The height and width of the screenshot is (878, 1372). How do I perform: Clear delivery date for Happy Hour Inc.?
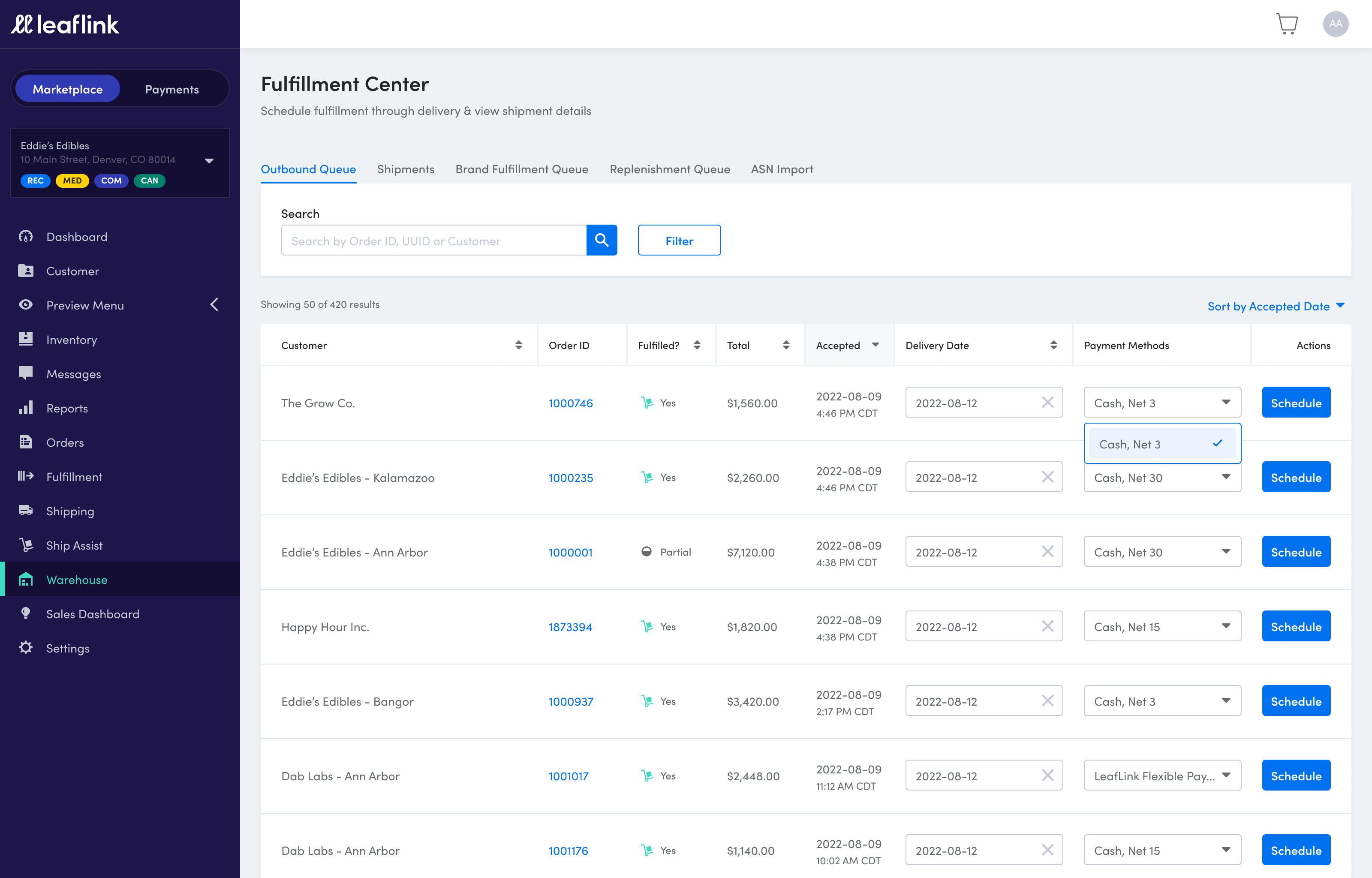pos(1047,626)
